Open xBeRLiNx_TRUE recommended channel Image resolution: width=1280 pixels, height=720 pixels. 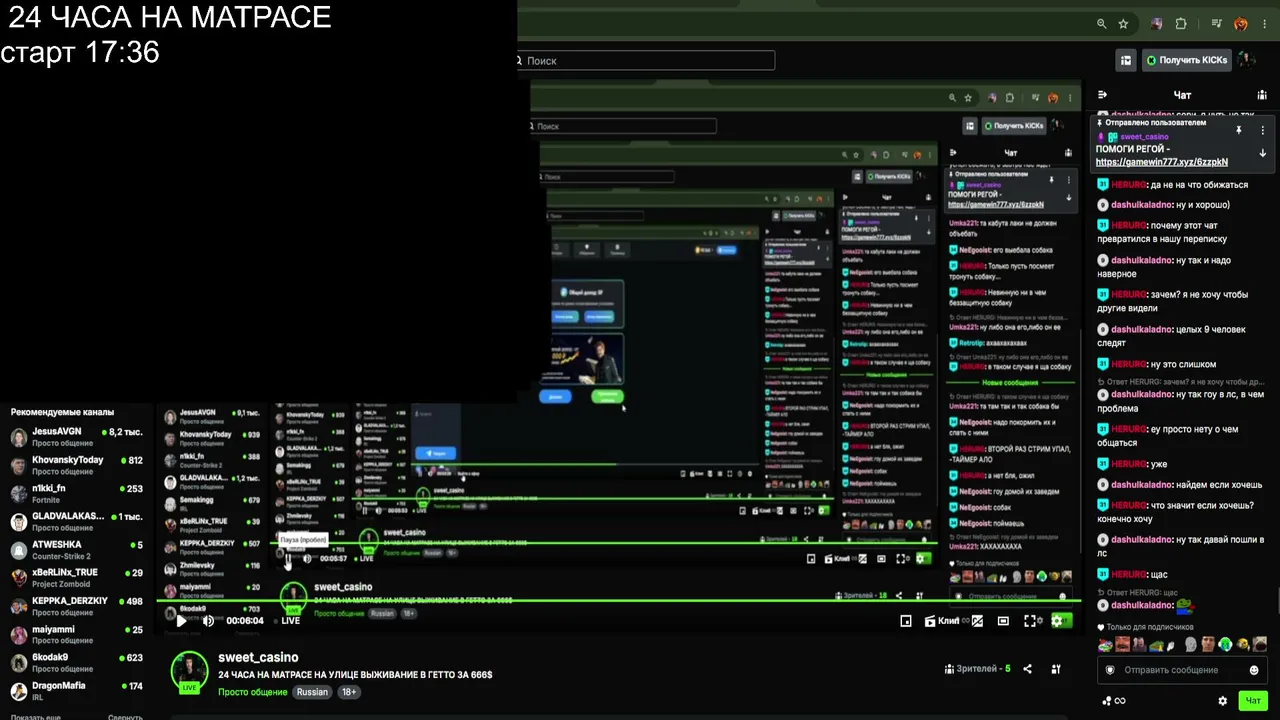(76, 578)
